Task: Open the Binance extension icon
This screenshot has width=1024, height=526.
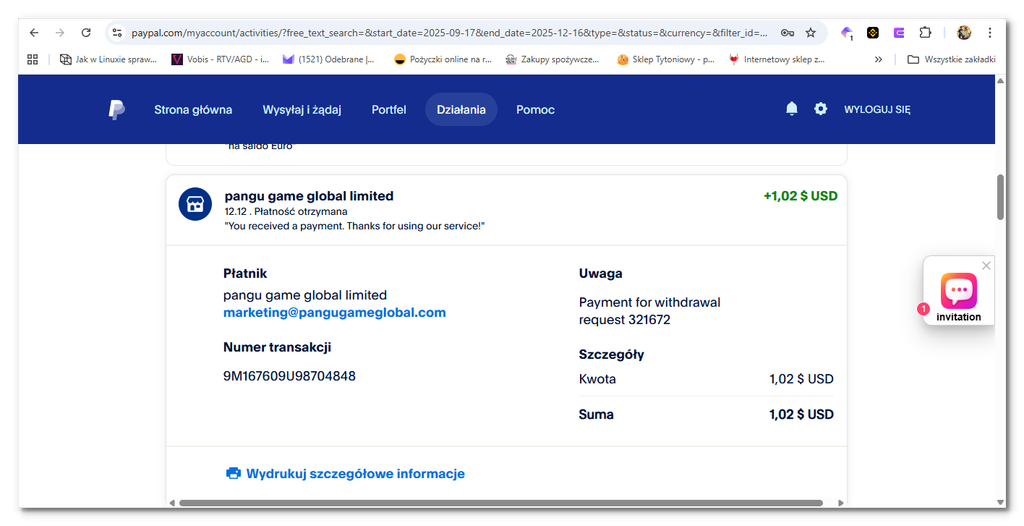Action: pos(872,33)
